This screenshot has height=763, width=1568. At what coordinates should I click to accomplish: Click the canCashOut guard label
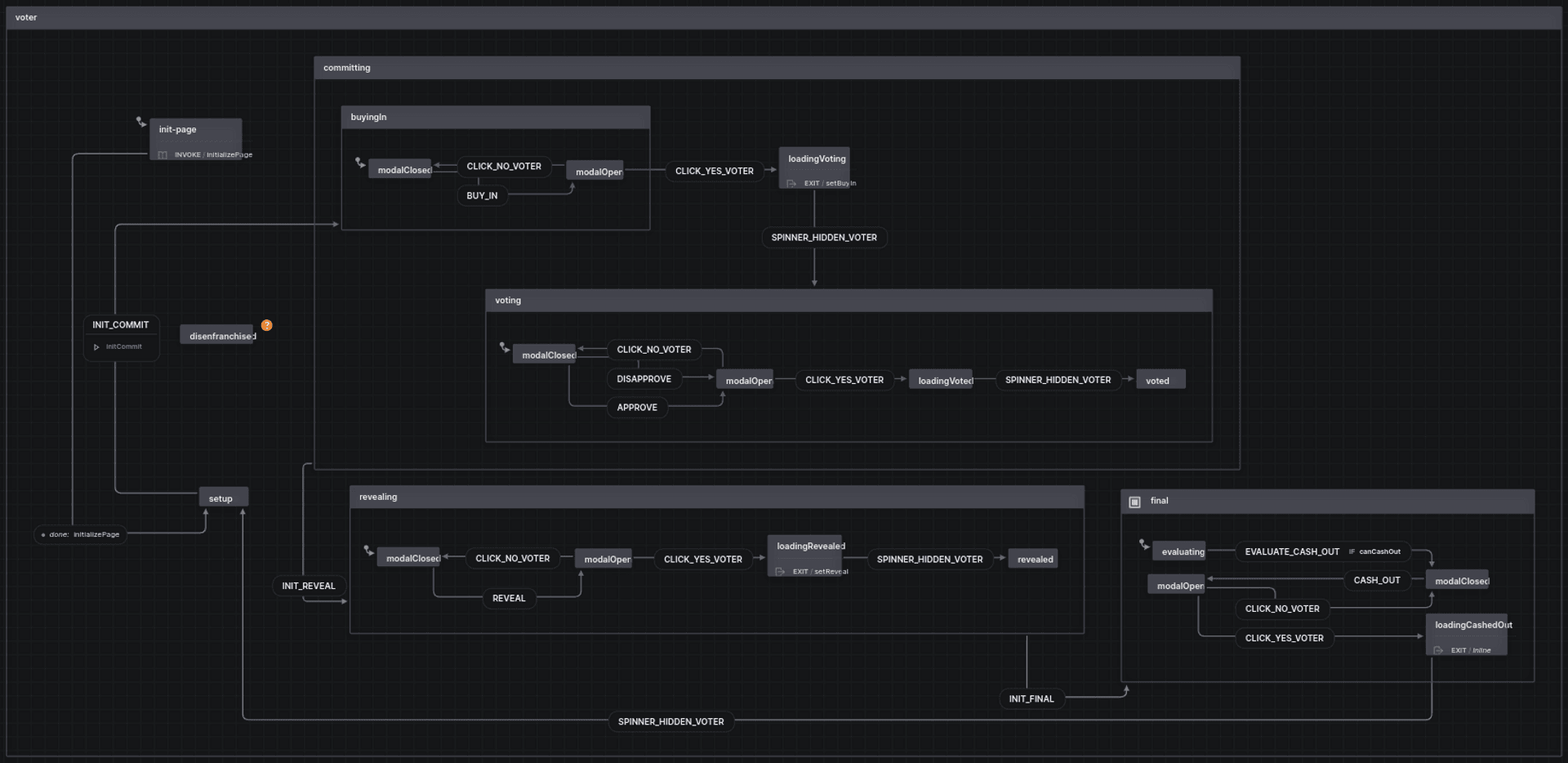(1379, 551)
